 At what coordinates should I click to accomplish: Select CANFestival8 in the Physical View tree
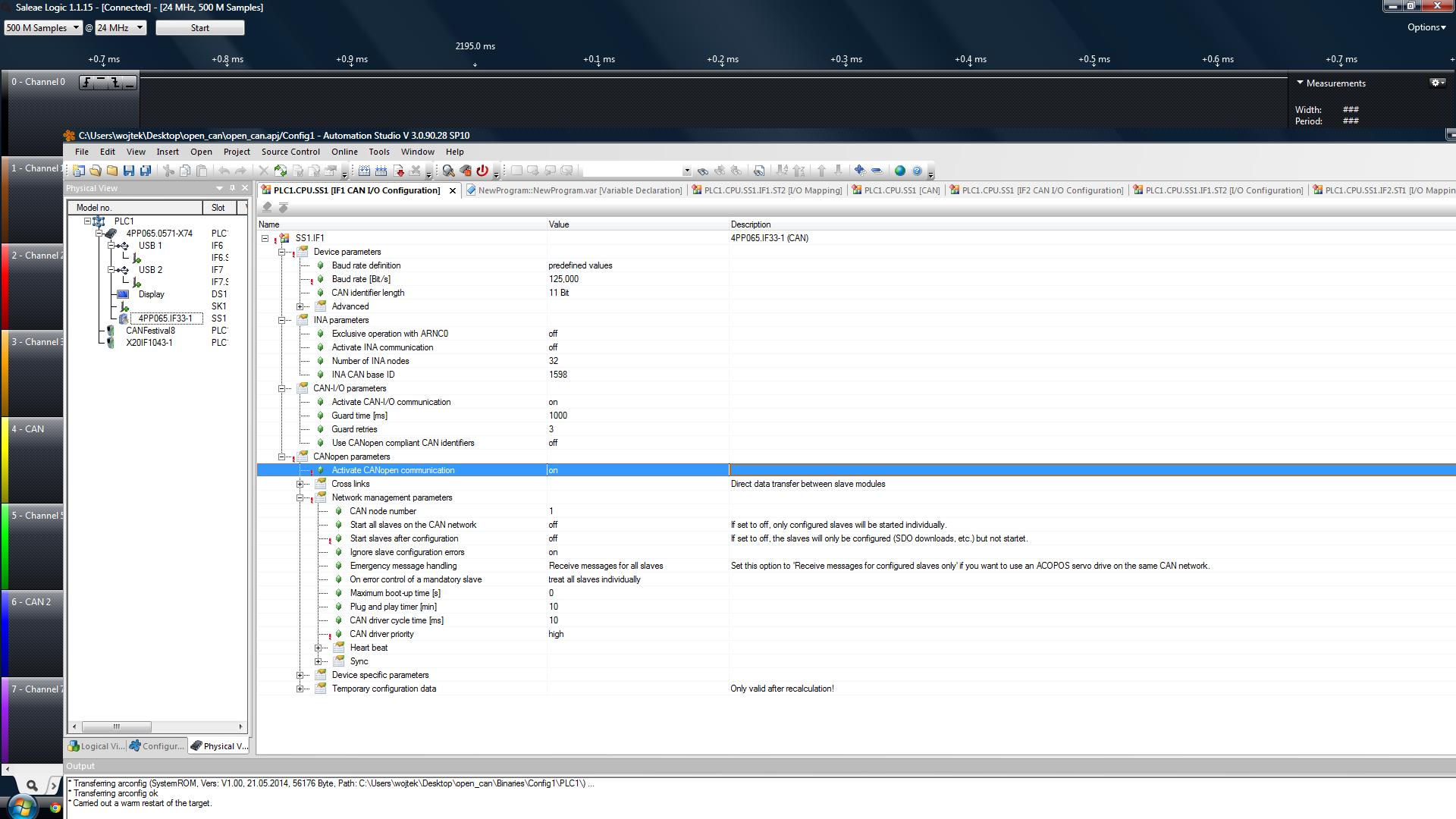[150, 331]
